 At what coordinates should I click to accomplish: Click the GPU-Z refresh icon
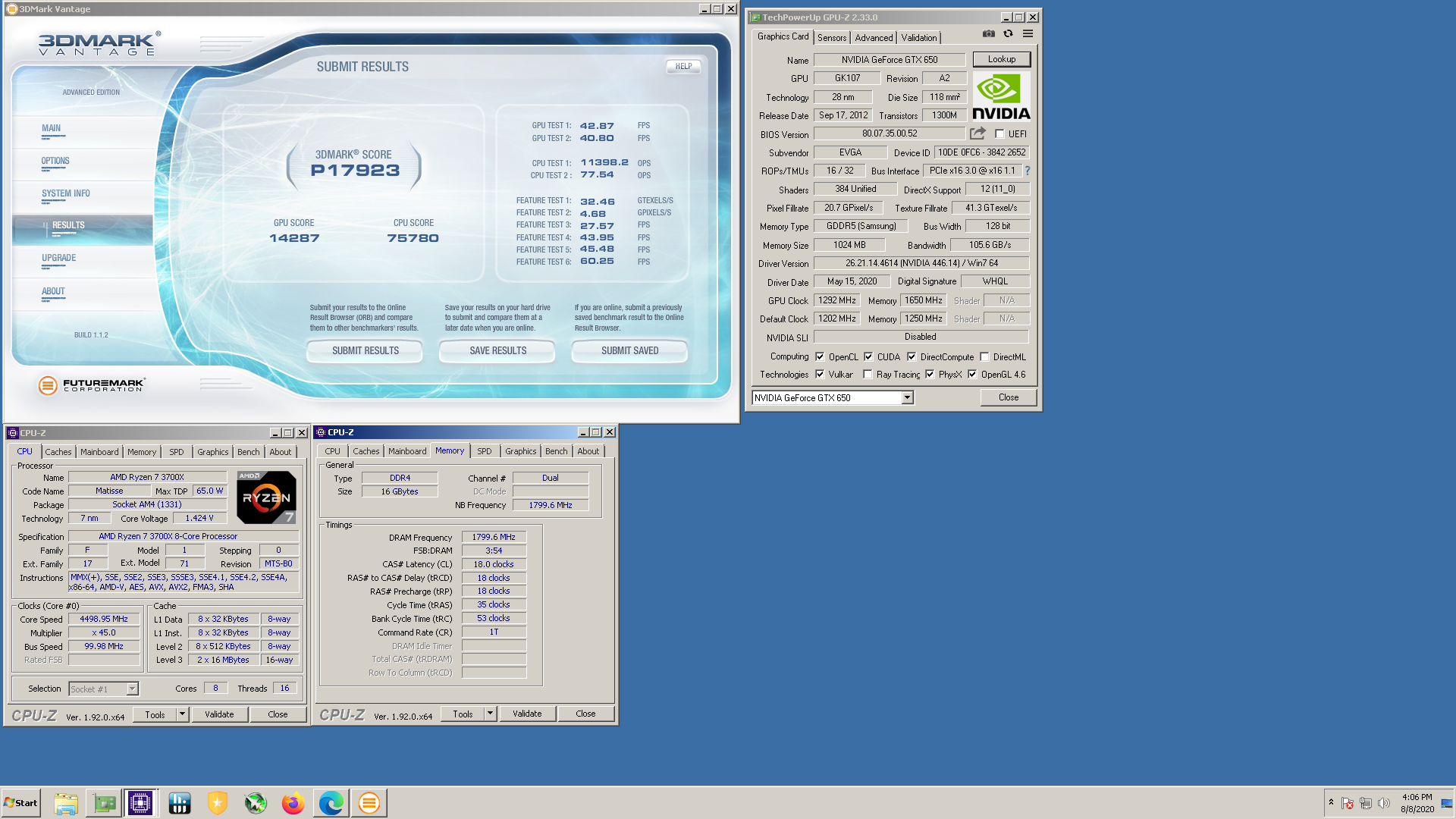1008,33
